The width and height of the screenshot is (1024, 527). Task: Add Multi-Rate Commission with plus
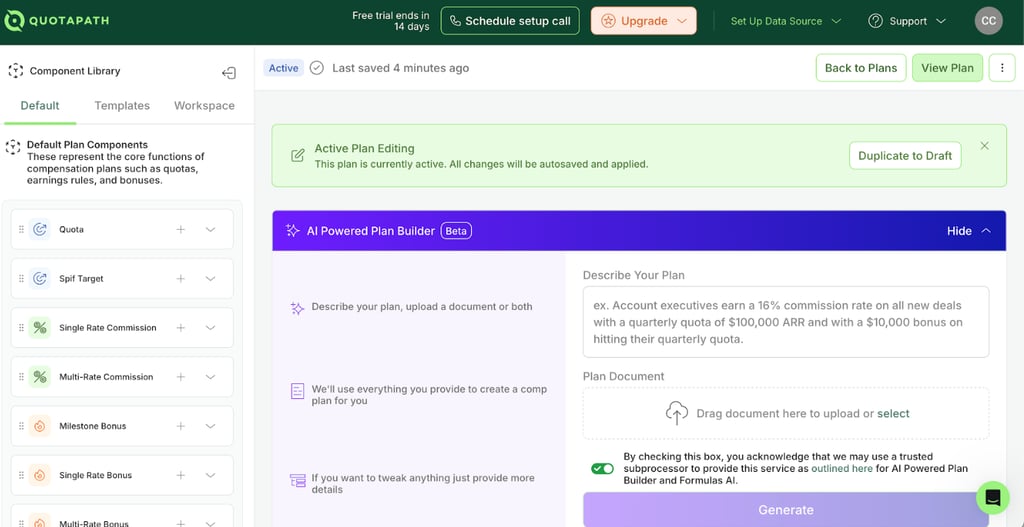181,377
